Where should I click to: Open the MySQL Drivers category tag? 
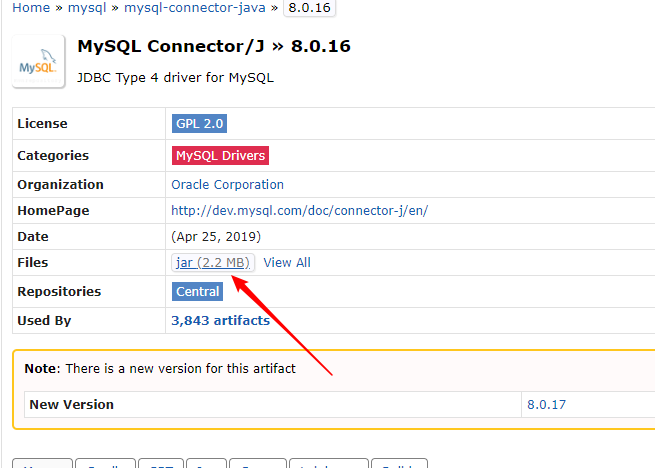pos(220,155)
